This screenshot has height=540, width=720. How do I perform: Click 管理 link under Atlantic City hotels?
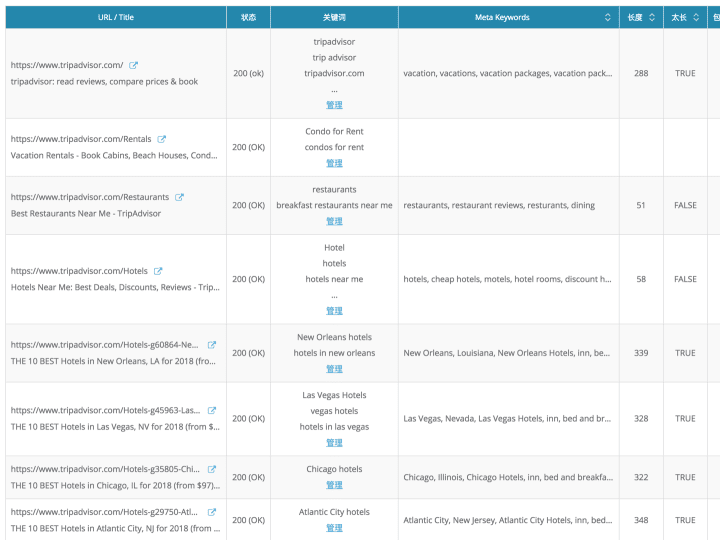click(334, 528)
